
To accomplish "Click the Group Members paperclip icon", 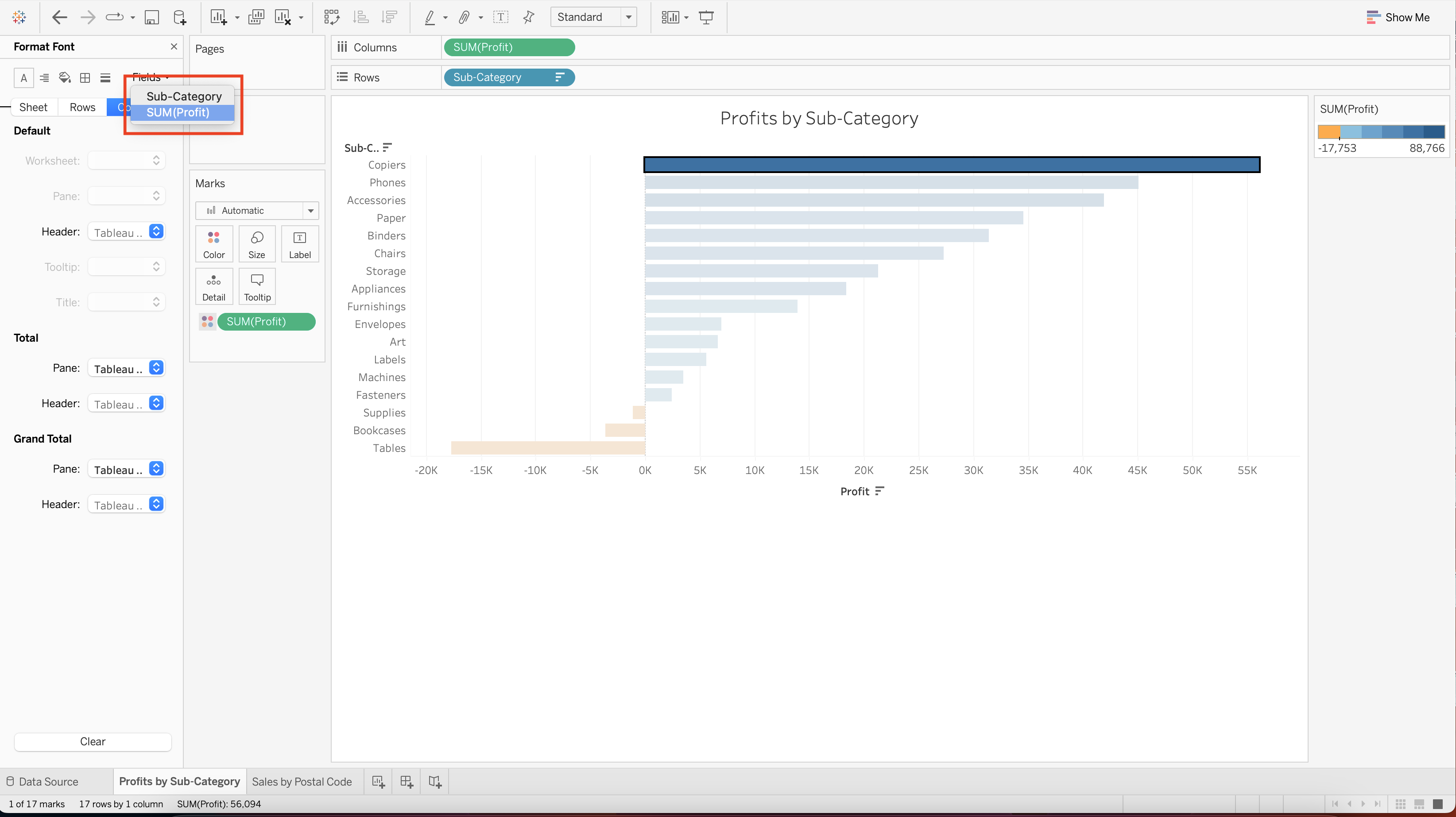I will point(464,18).
